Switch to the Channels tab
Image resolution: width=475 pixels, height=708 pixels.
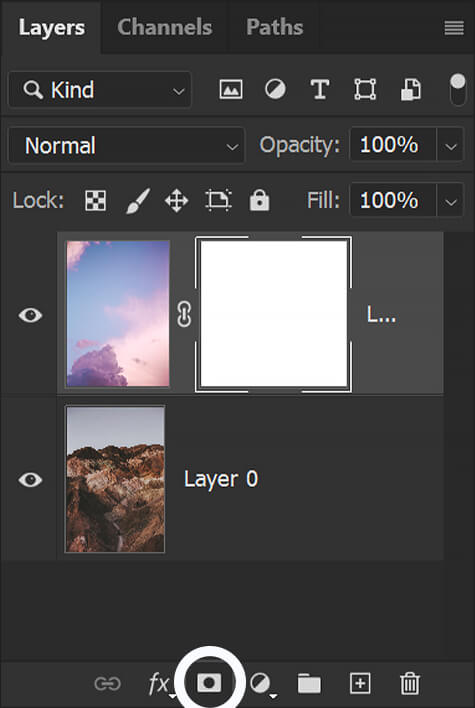coord(164,27)
